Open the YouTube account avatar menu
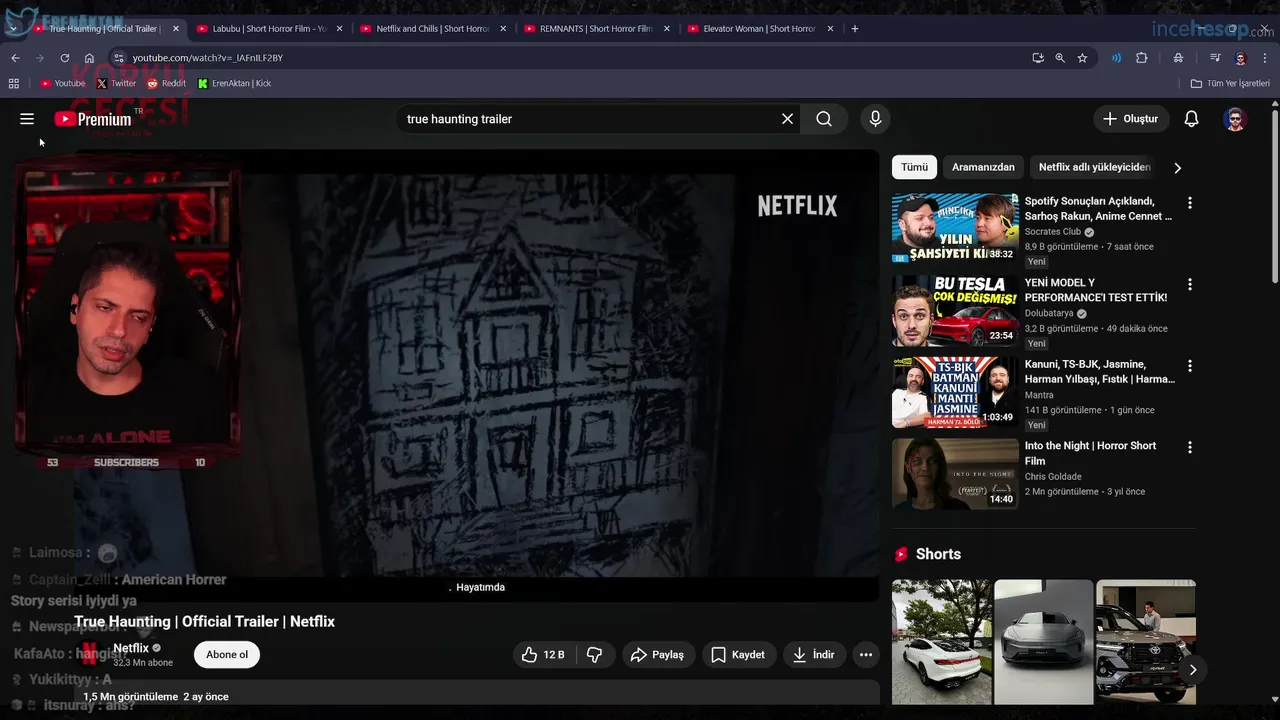The height and width of the screenshot is (720, 1280). (x=1236, y=119)
